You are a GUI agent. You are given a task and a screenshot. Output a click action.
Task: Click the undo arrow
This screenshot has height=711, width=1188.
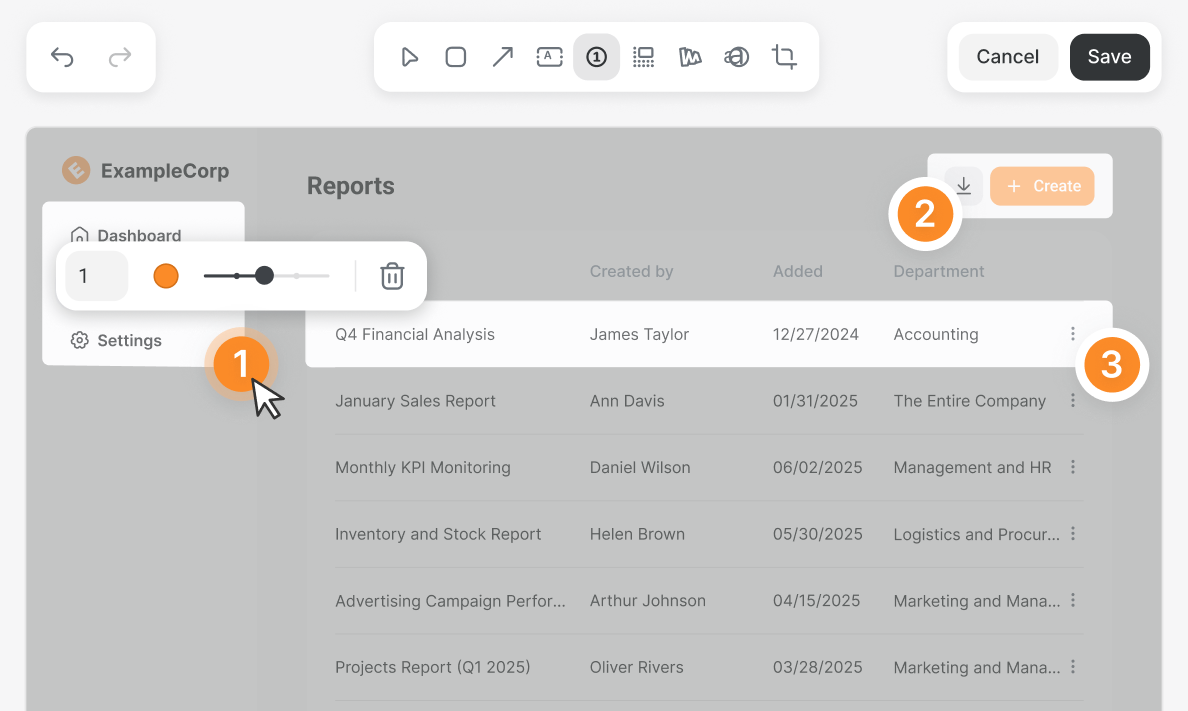pyautogui.click(x=61, y=57)
